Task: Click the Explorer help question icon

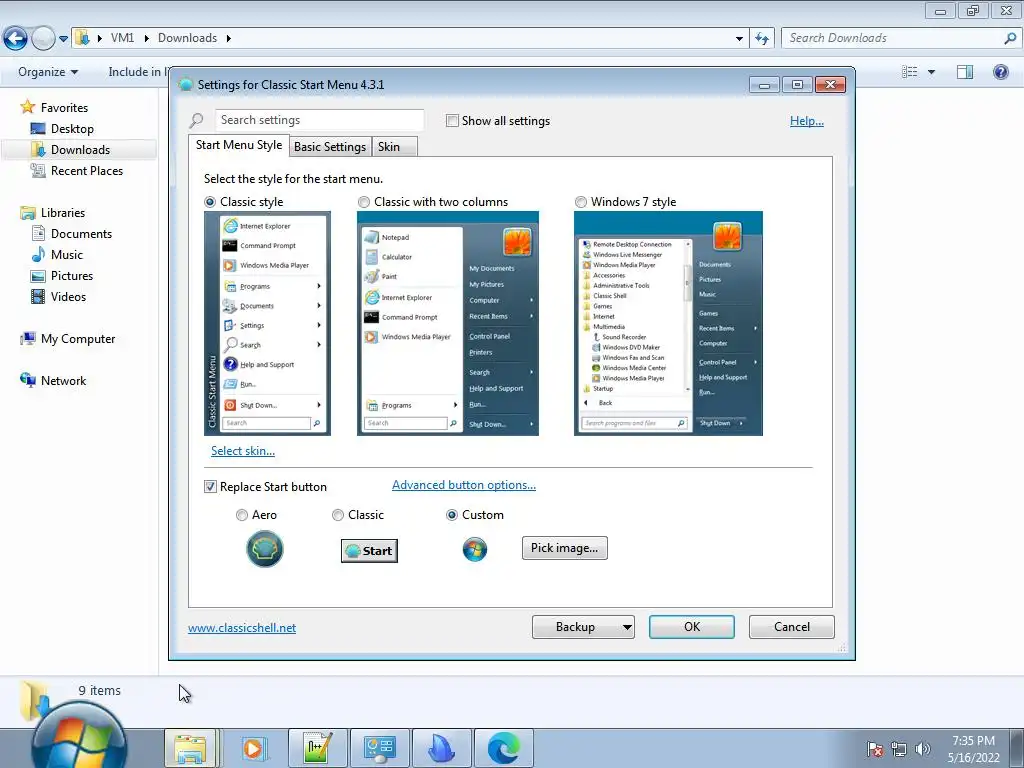Action: 1000,72
